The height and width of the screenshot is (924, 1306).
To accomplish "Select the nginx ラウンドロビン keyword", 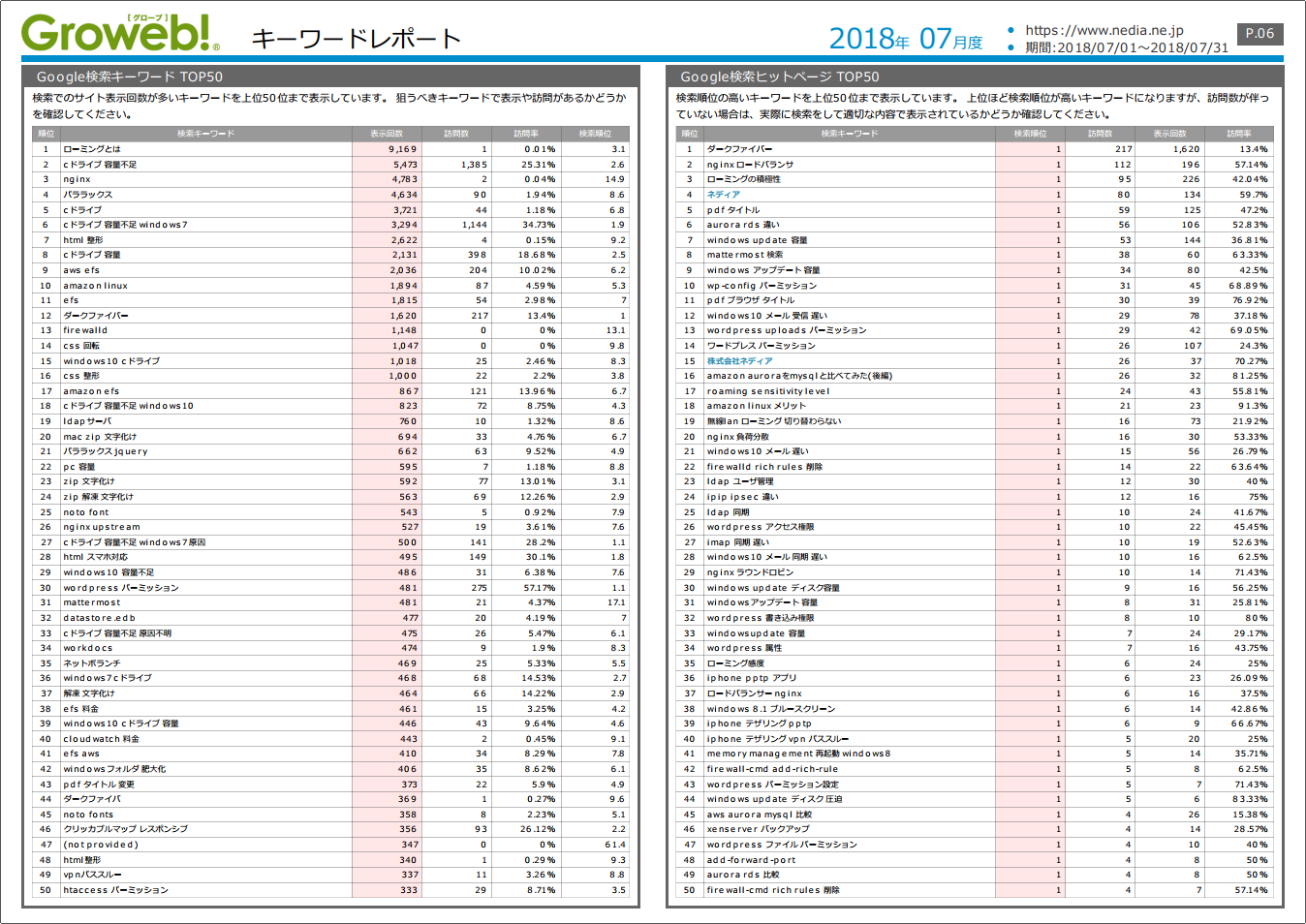I will 750,572.
